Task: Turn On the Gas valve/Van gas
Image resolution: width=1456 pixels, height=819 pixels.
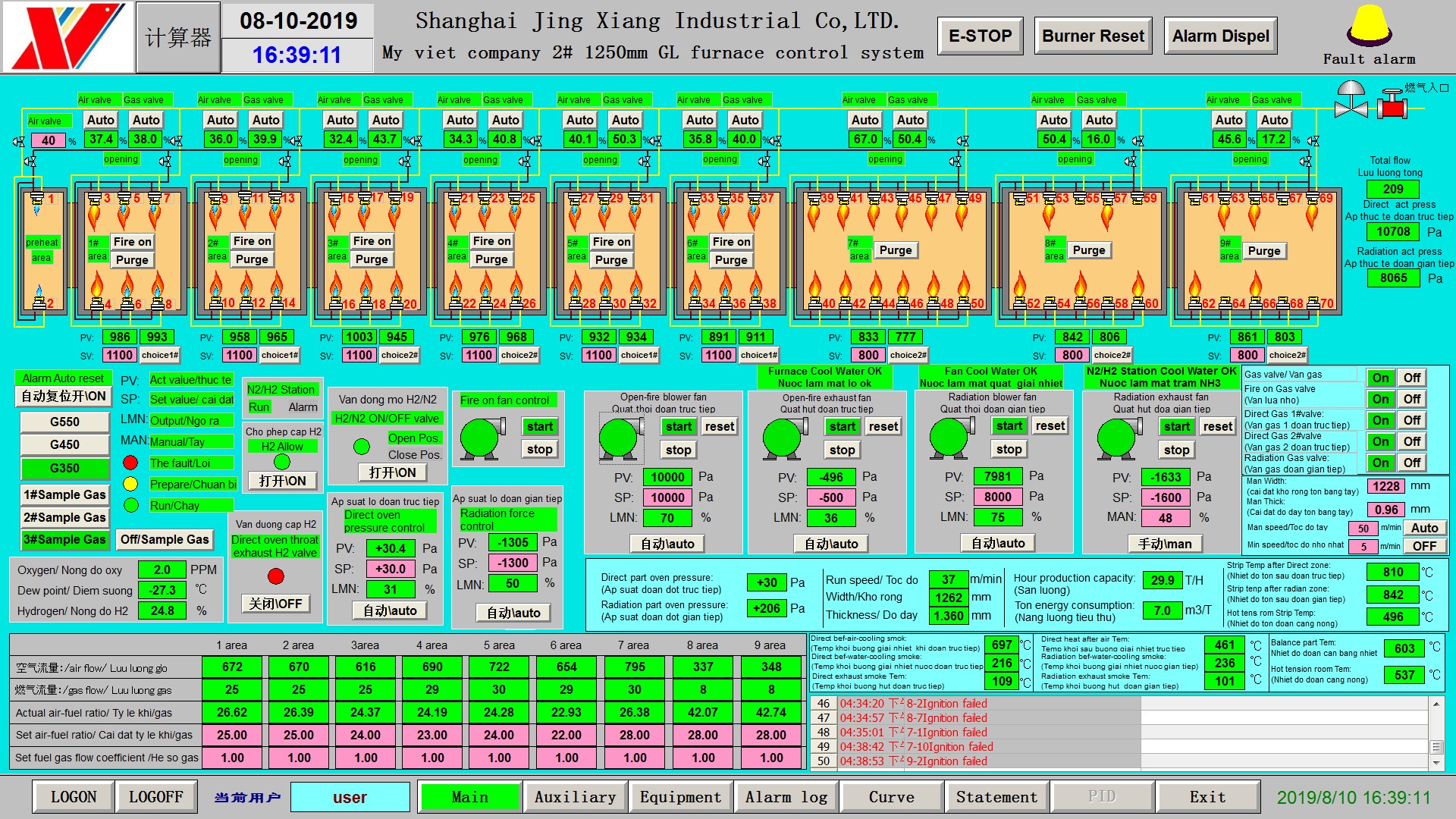Action: point(1380,378)
